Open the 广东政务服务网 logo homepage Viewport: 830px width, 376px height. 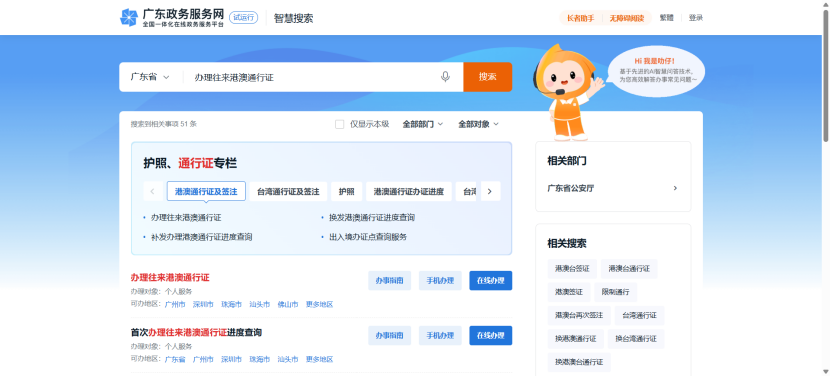[172, 17]
